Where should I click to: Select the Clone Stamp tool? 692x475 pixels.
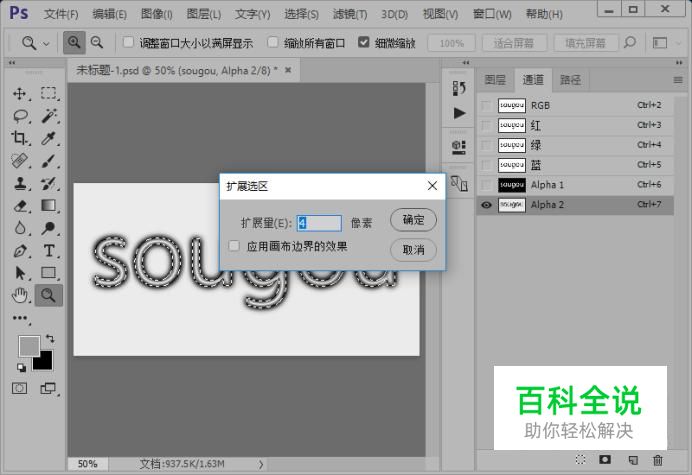point(20,183)
